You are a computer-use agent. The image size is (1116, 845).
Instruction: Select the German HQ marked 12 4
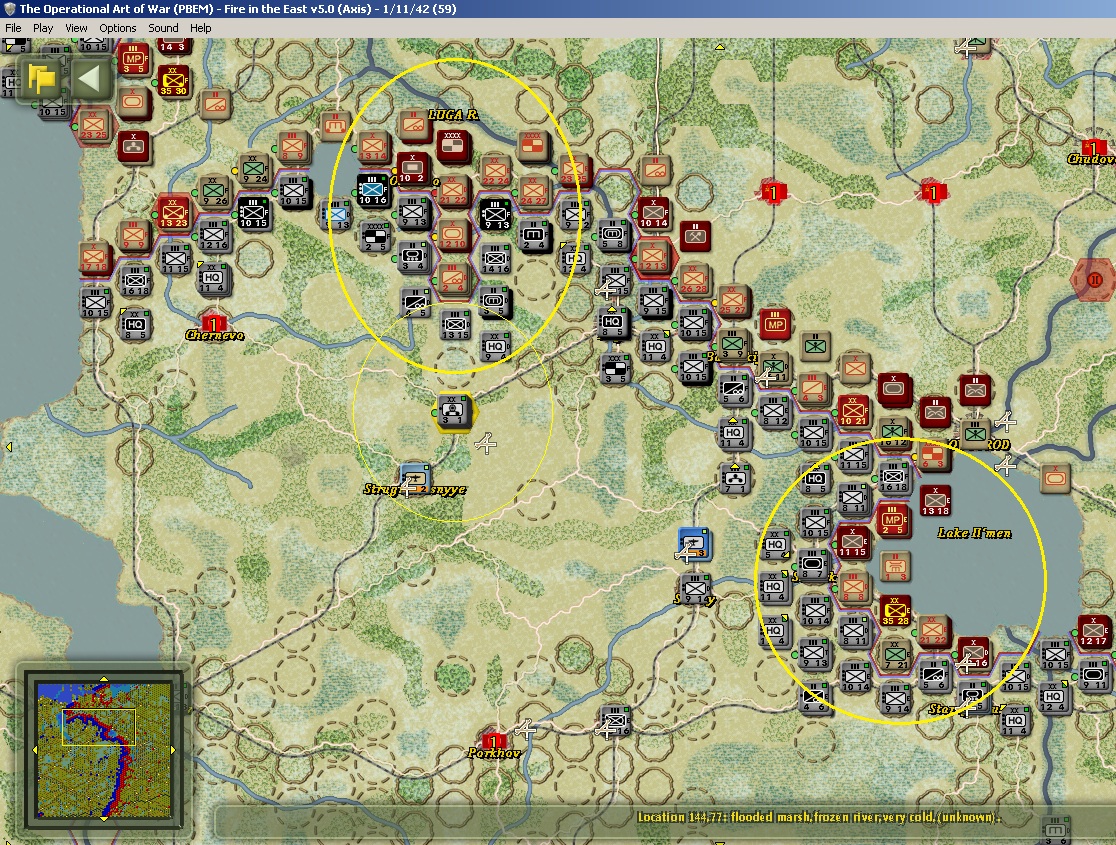pos(1054,696)
